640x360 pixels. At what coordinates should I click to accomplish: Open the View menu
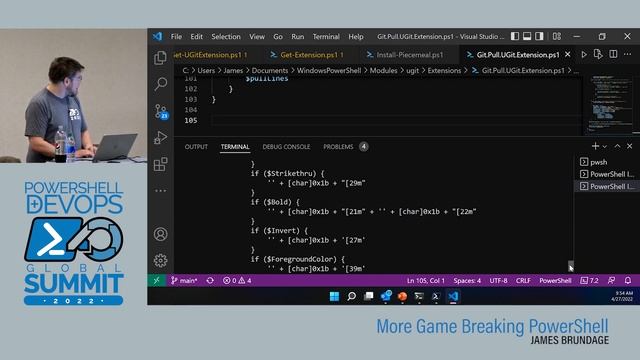point(257,36)
